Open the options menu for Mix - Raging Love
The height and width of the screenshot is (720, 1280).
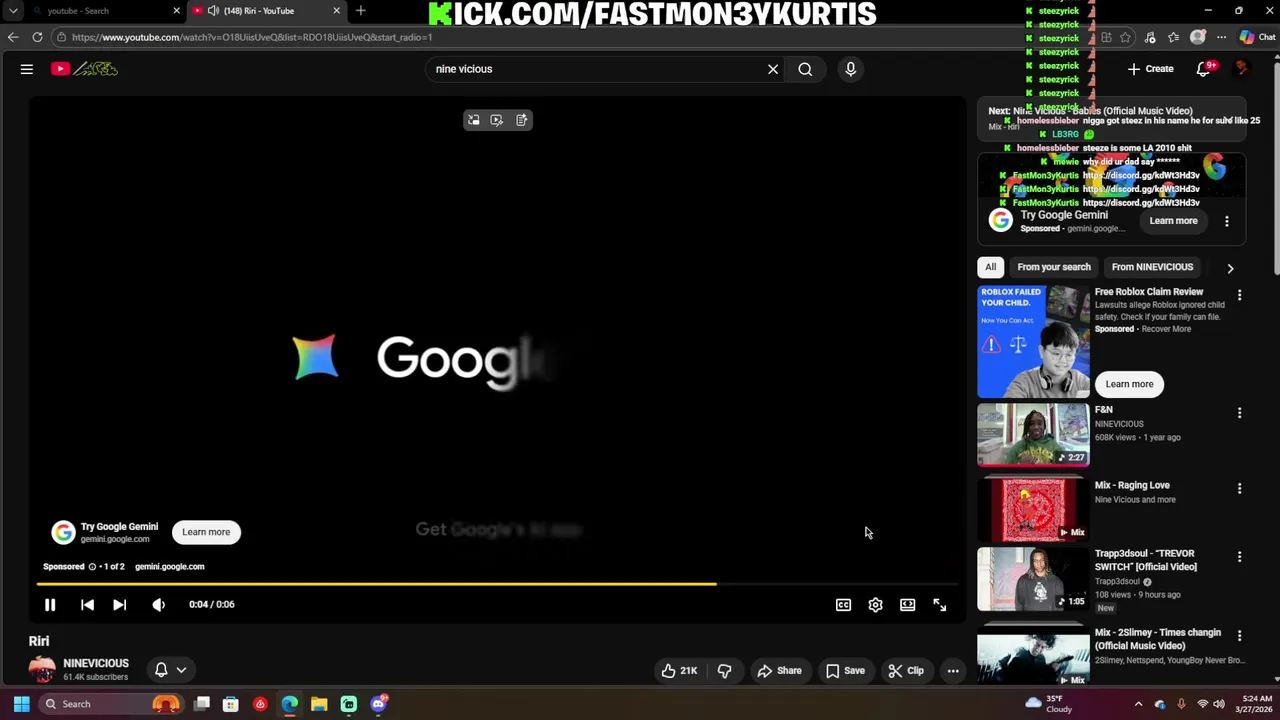(x=1239, y=488)
